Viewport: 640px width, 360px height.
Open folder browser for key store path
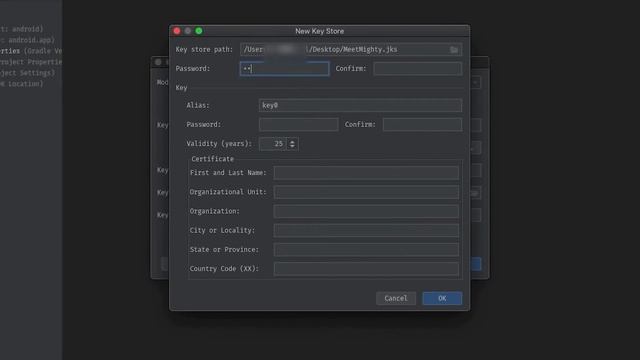454,50
